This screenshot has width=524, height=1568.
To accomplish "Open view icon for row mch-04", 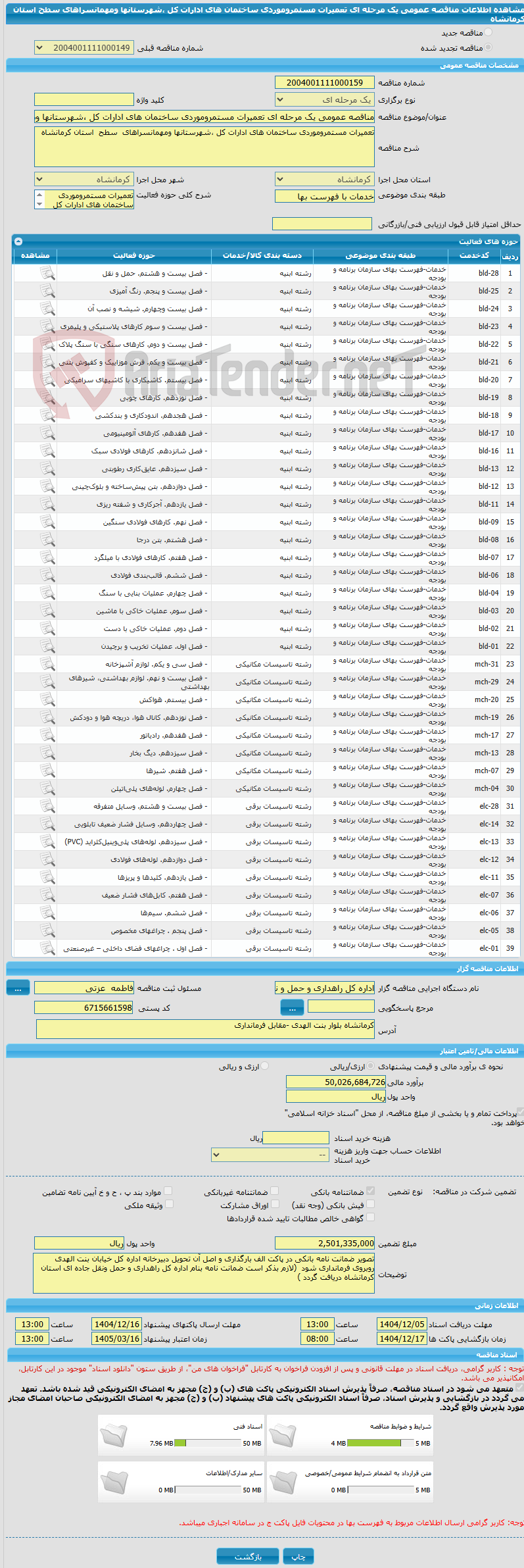I will [x=47, y=788].
